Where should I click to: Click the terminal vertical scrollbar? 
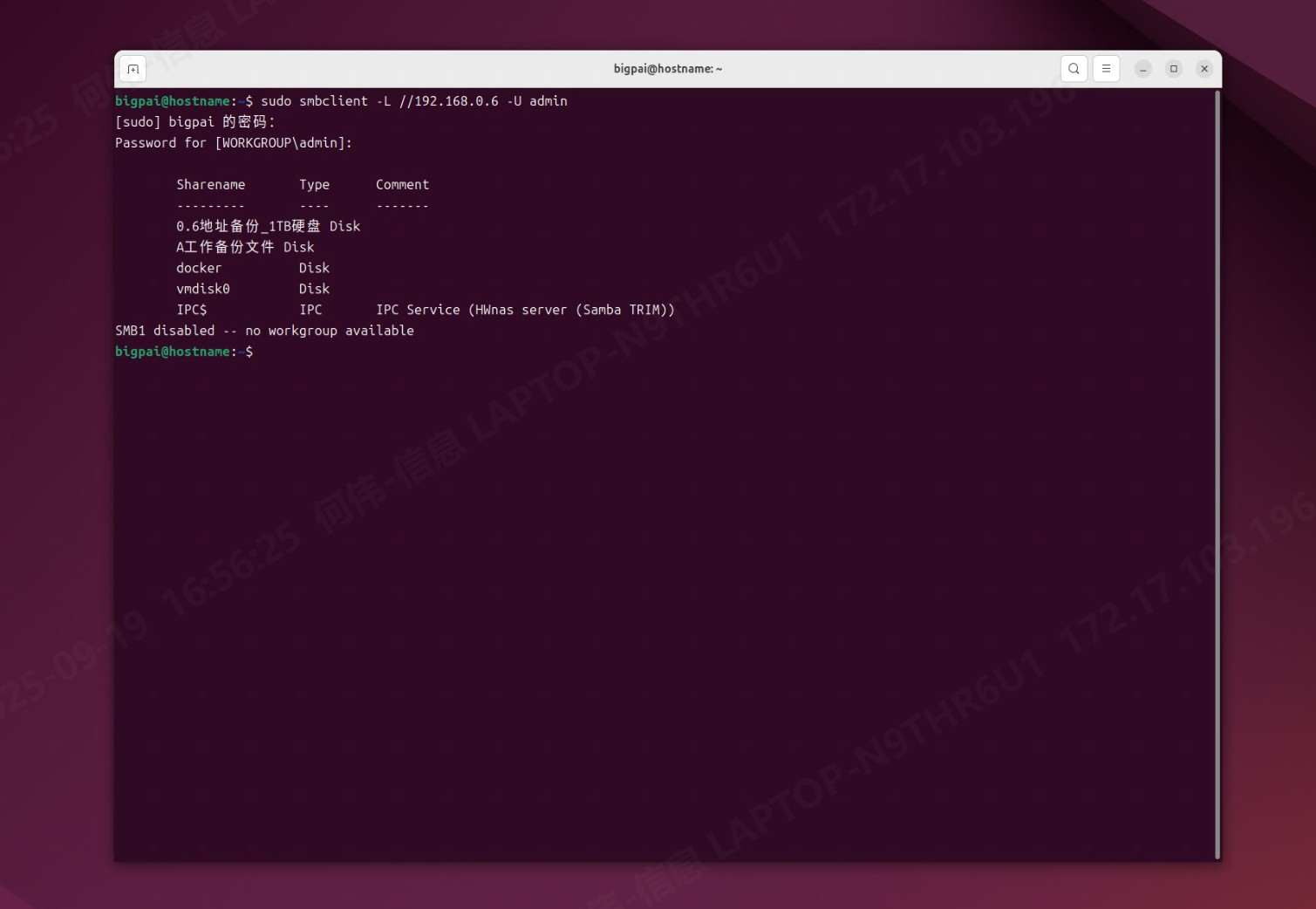(x=1217, y=475)
